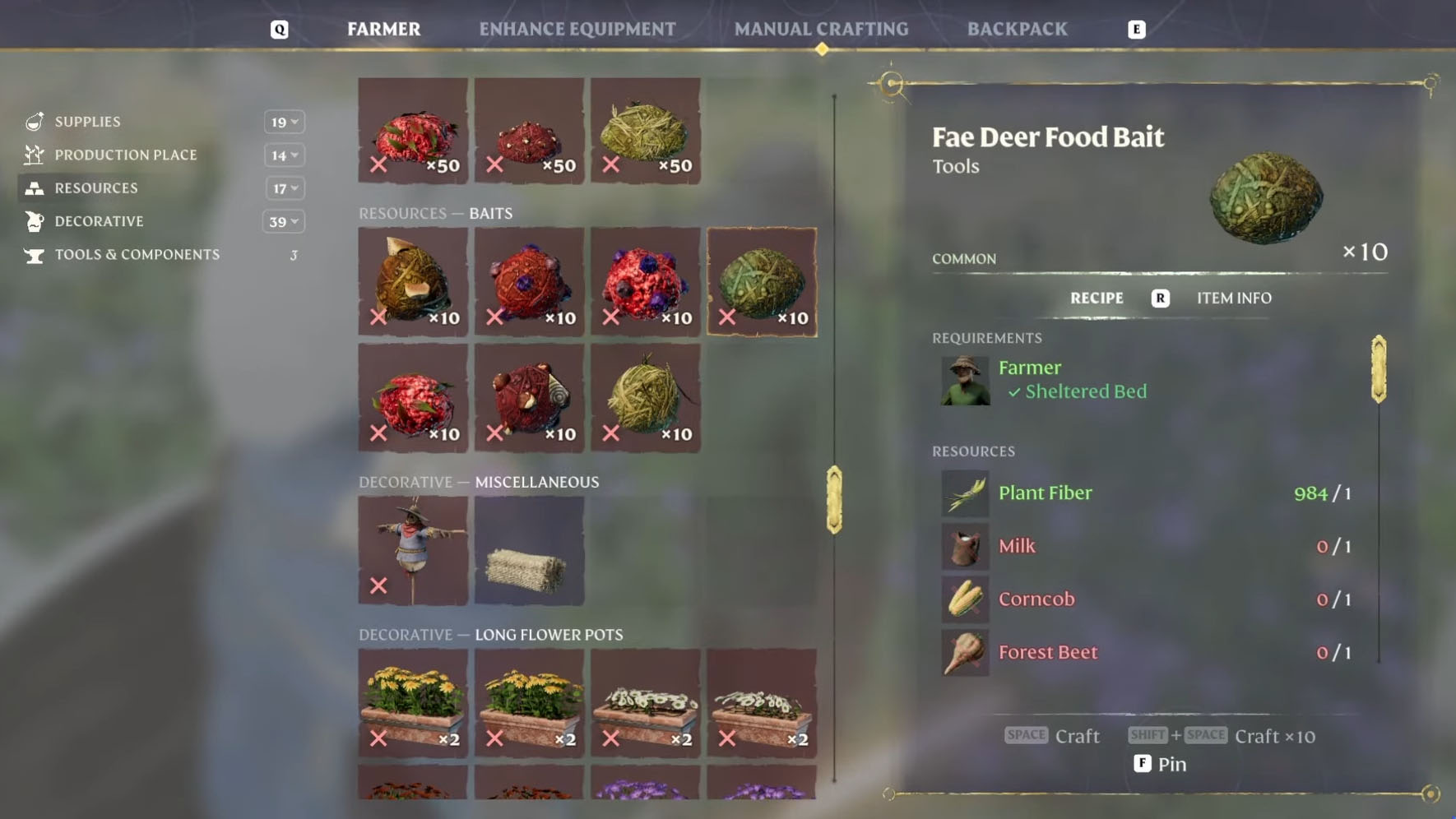Image resolution: width=1456 pixels, height=819 pixels.
Task: Switch to the Enhance Equipment tab
Action: pos(577,29)
